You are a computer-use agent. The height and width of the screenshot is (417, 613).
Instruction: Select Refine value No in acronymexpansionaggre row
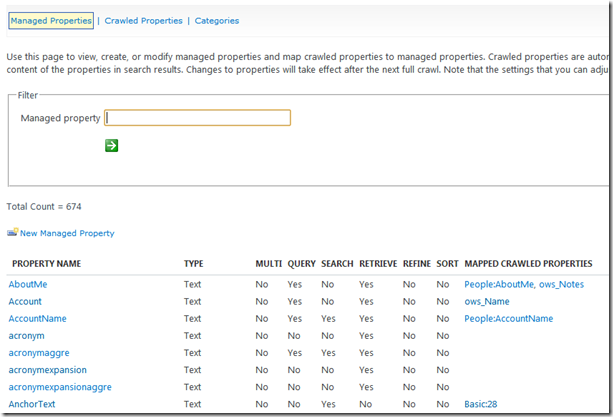click(x=409, y=387)
